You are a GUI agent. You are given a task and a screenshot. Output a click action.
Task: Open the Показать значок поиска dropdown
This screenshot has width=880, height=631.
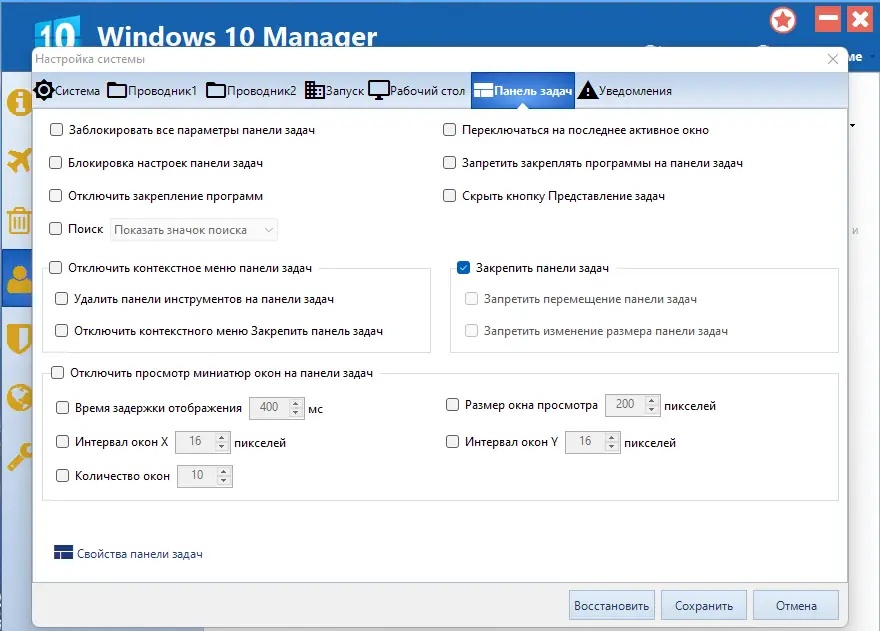coord(194,230)
